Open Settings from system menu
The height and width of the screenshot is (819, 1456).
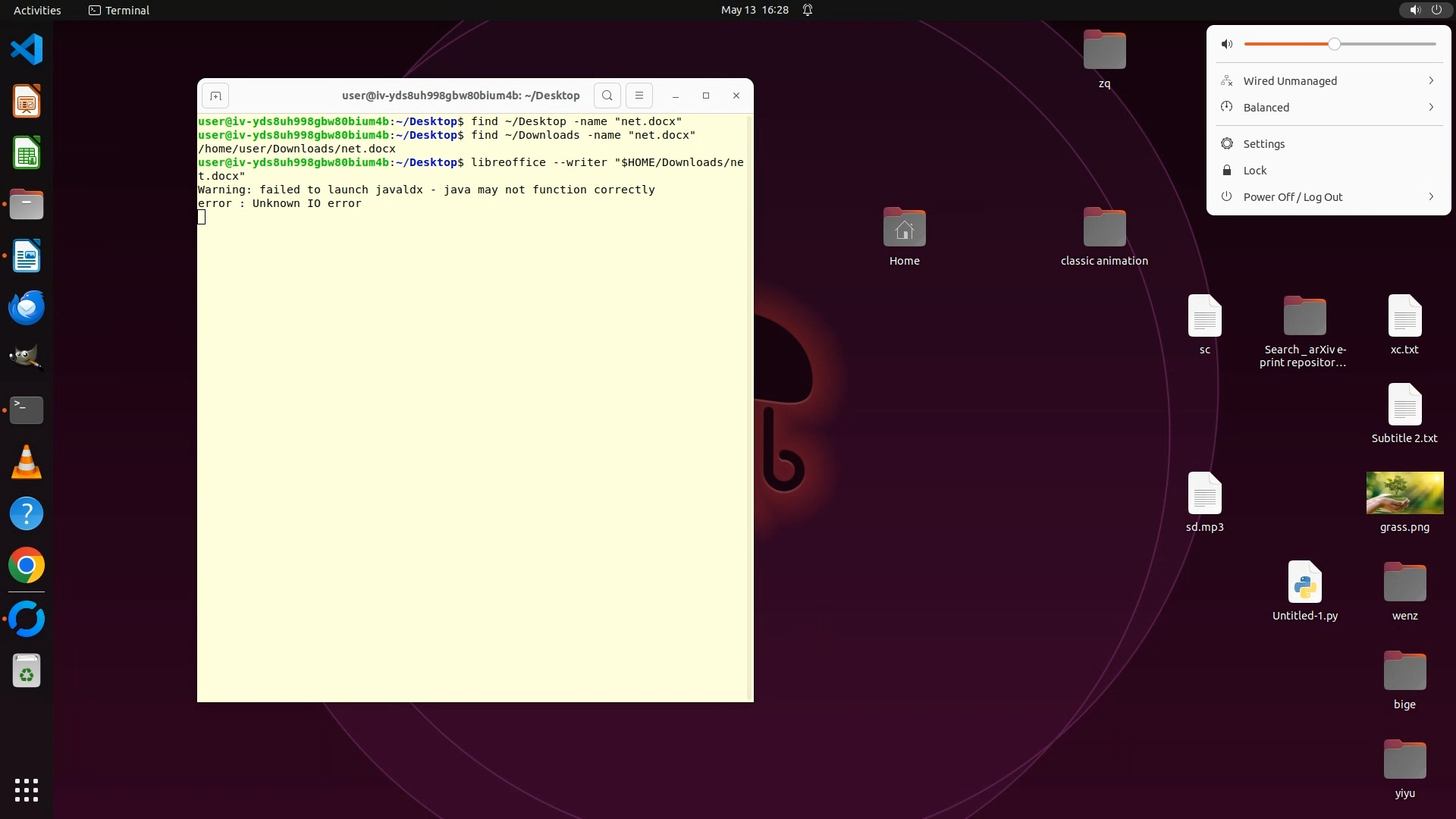point(1263,144)
